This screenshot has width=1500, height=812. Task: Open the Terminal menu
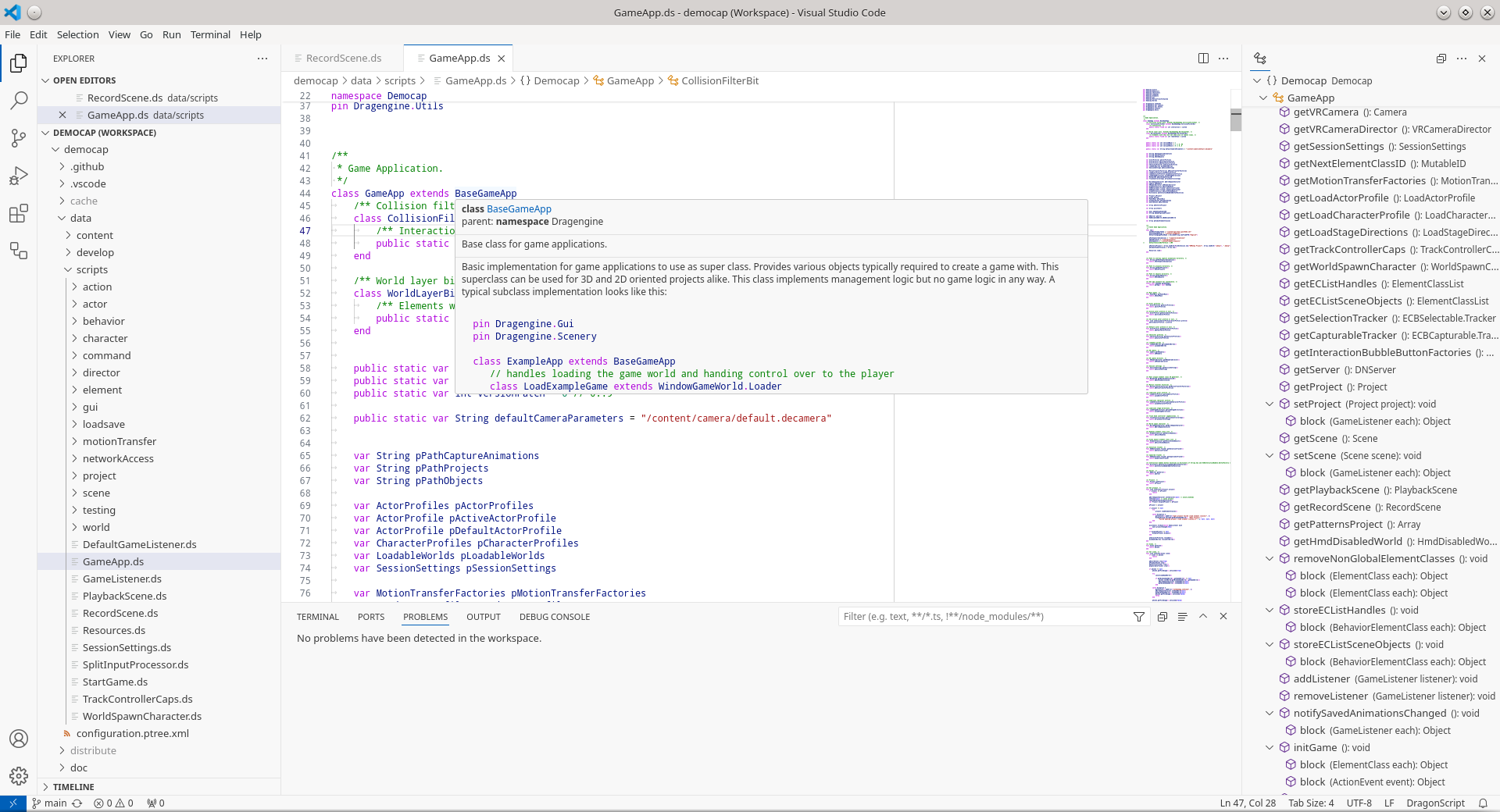[x=210, y=34]
